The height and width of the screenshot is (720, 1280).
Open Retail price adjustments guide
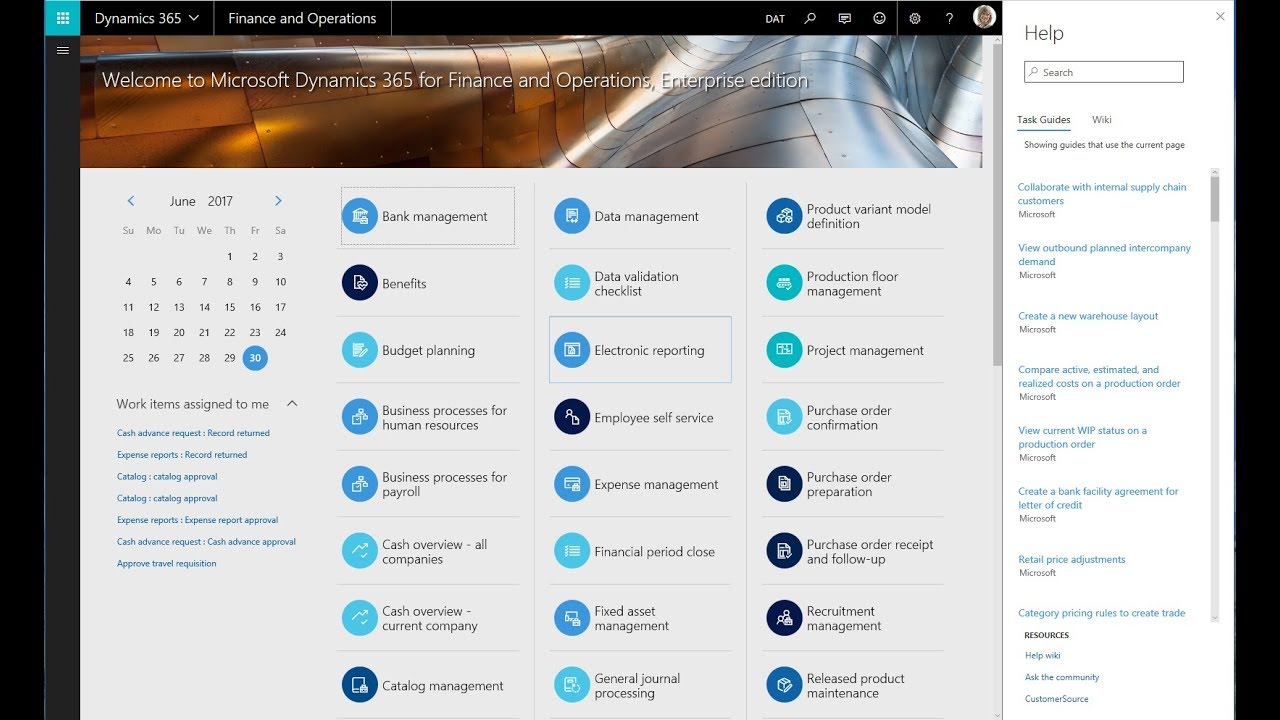click(1071, 560)
